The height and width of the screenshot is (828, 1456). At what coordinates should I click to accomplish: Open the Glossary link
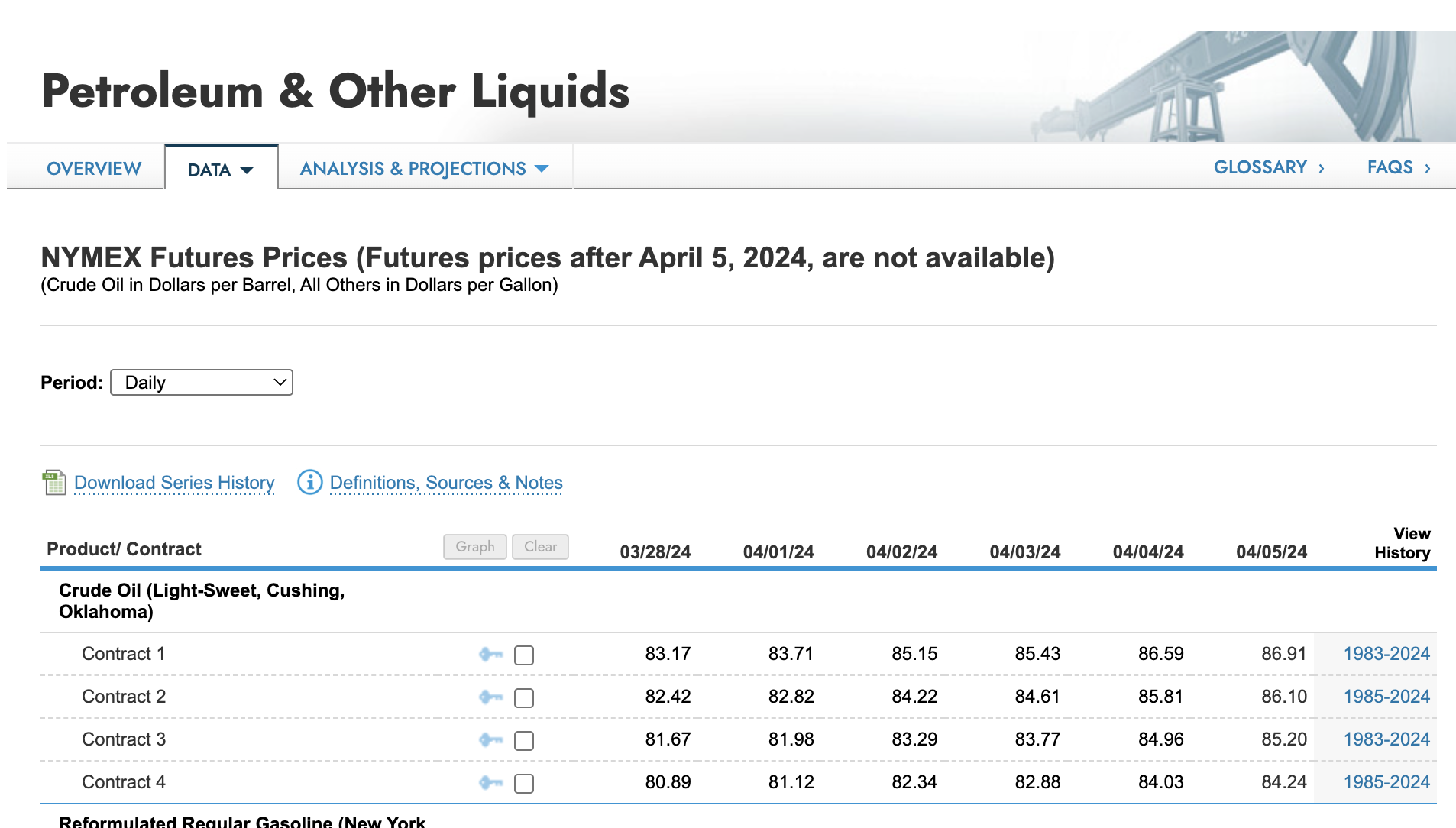click(x=1268, y=167)
